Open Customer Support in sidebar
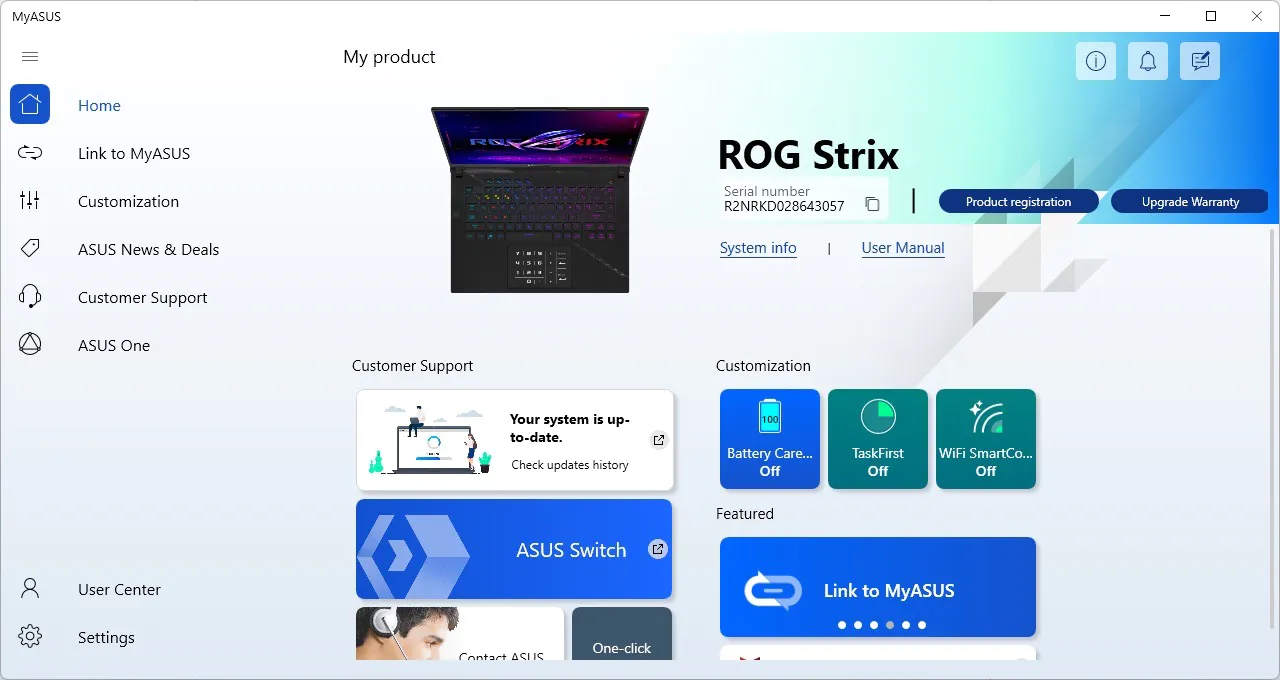 tap(143, 297)
